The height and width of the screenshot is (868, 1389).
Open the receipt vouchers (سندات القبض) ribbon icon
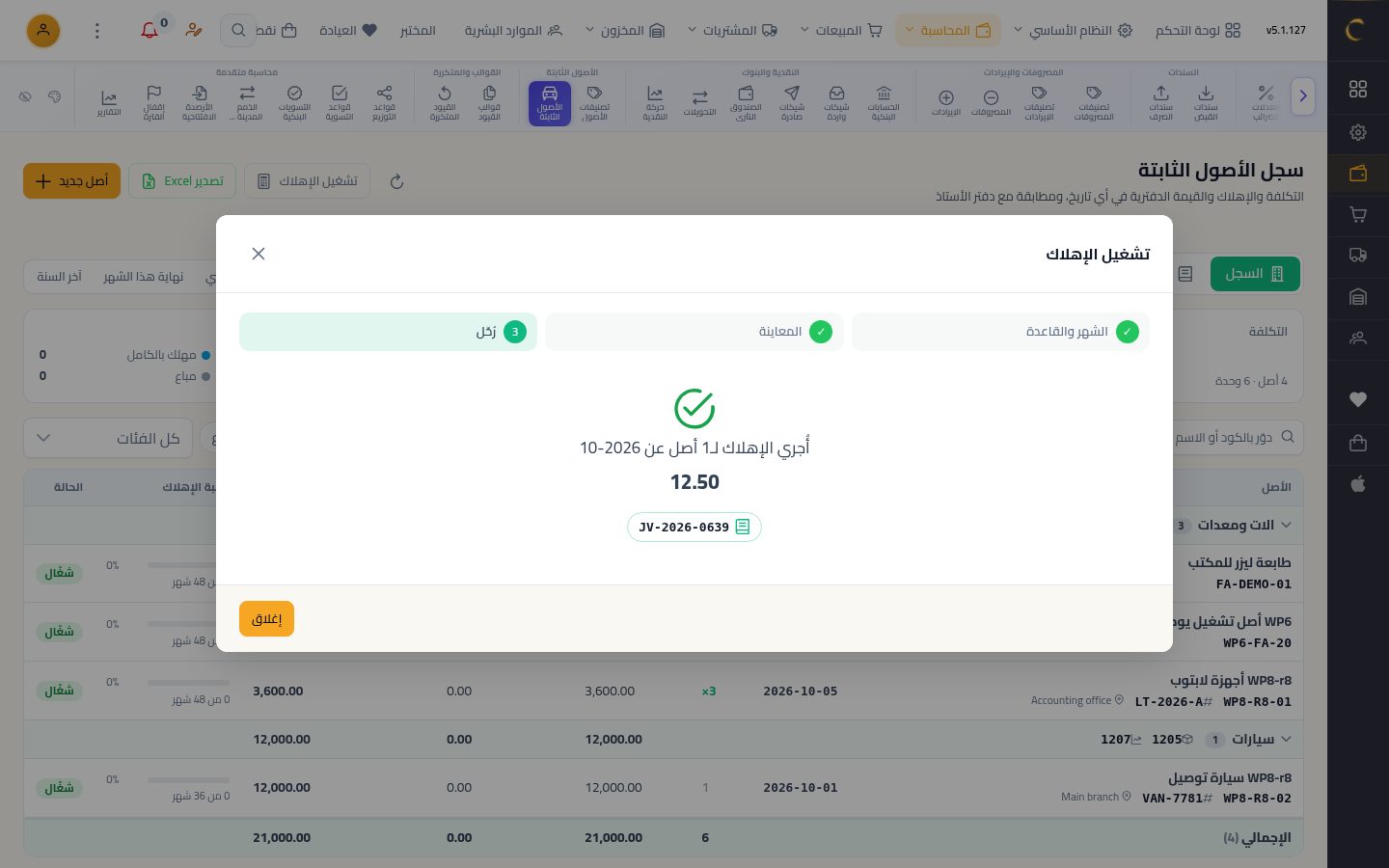1206,103
